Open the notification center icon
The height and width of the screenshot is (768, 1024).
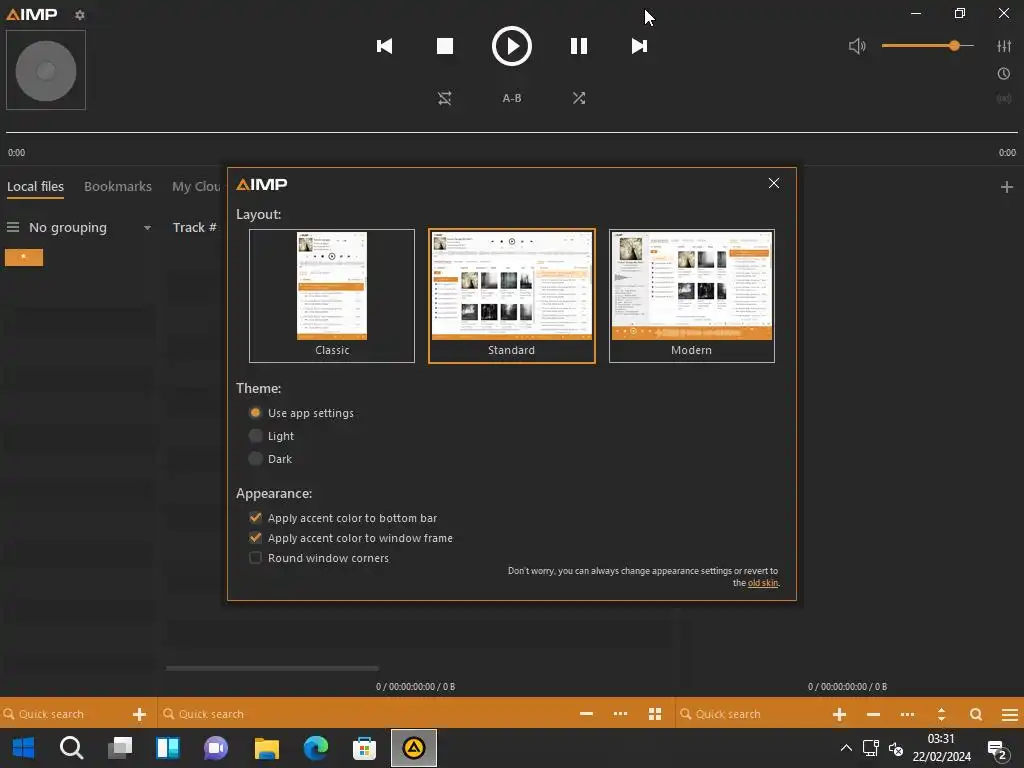click(997, 750)
